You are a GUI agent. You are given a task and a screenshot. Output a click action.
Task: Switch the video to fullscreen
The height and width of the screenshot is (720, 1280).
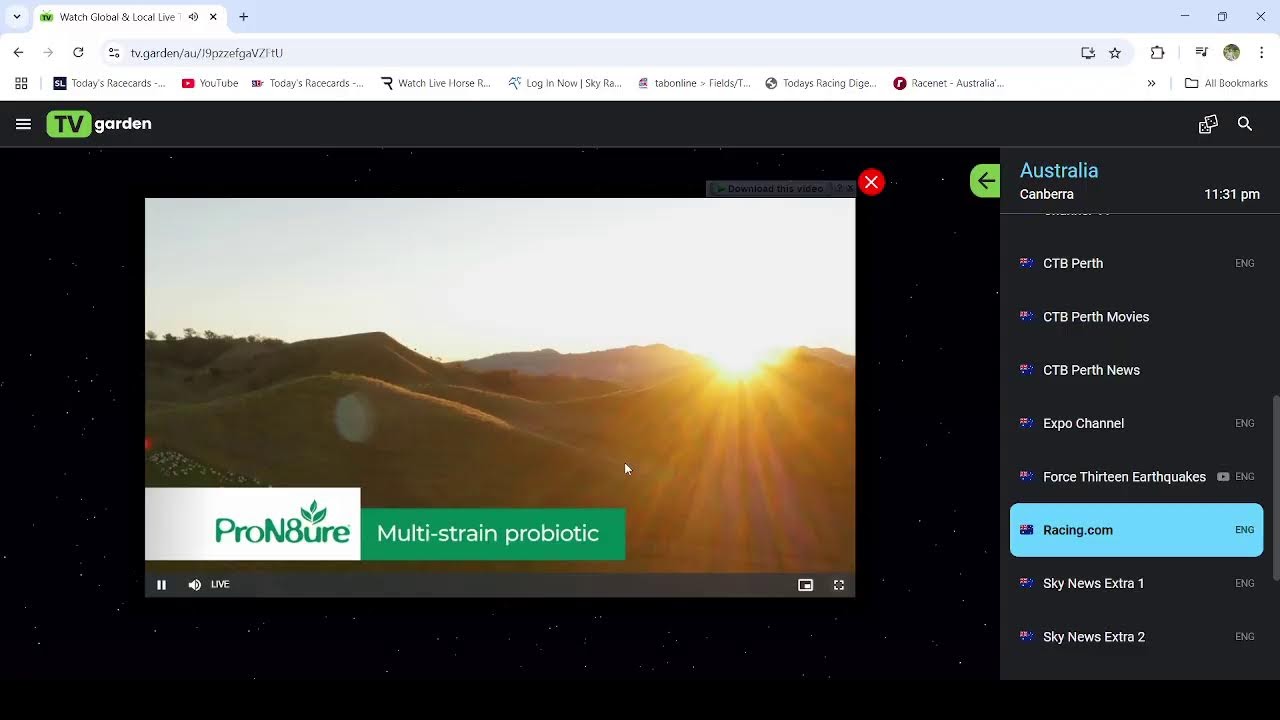(x=839, y=585)
